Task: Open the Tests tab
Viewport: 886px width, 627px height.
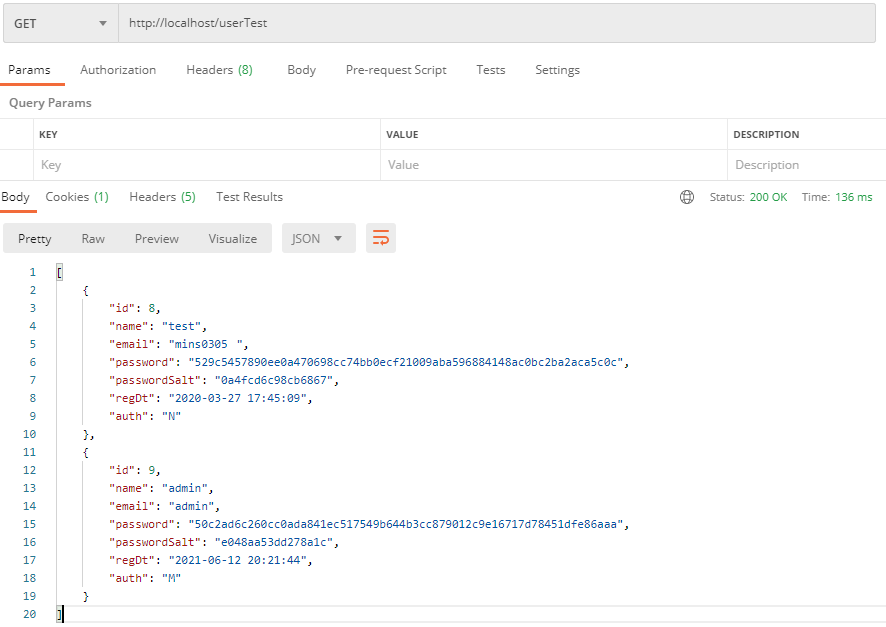Action: (x=490, y=70)
